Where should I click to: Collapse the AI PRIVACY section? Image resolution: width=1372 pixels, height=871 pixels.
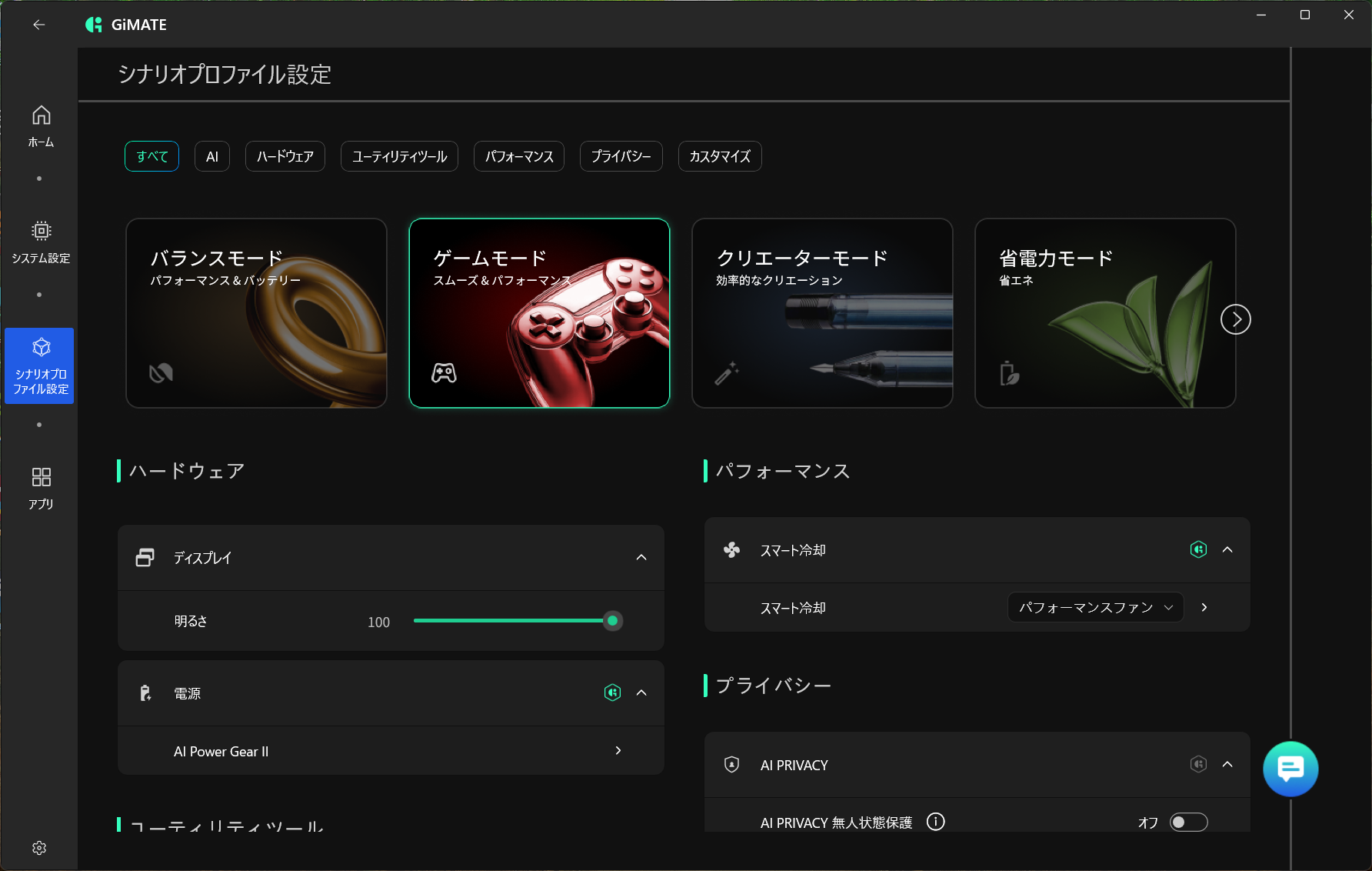(1227, 764)
